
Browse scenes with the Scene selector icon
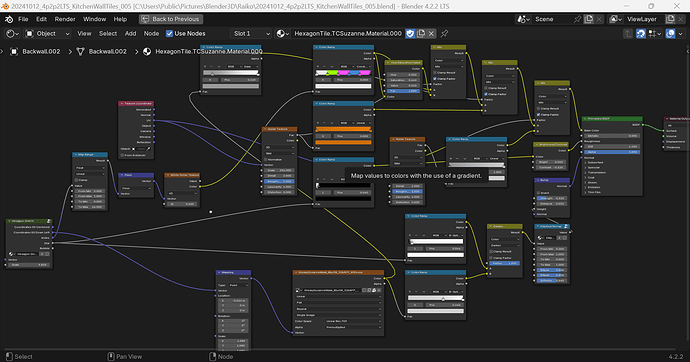click(523, 19)
